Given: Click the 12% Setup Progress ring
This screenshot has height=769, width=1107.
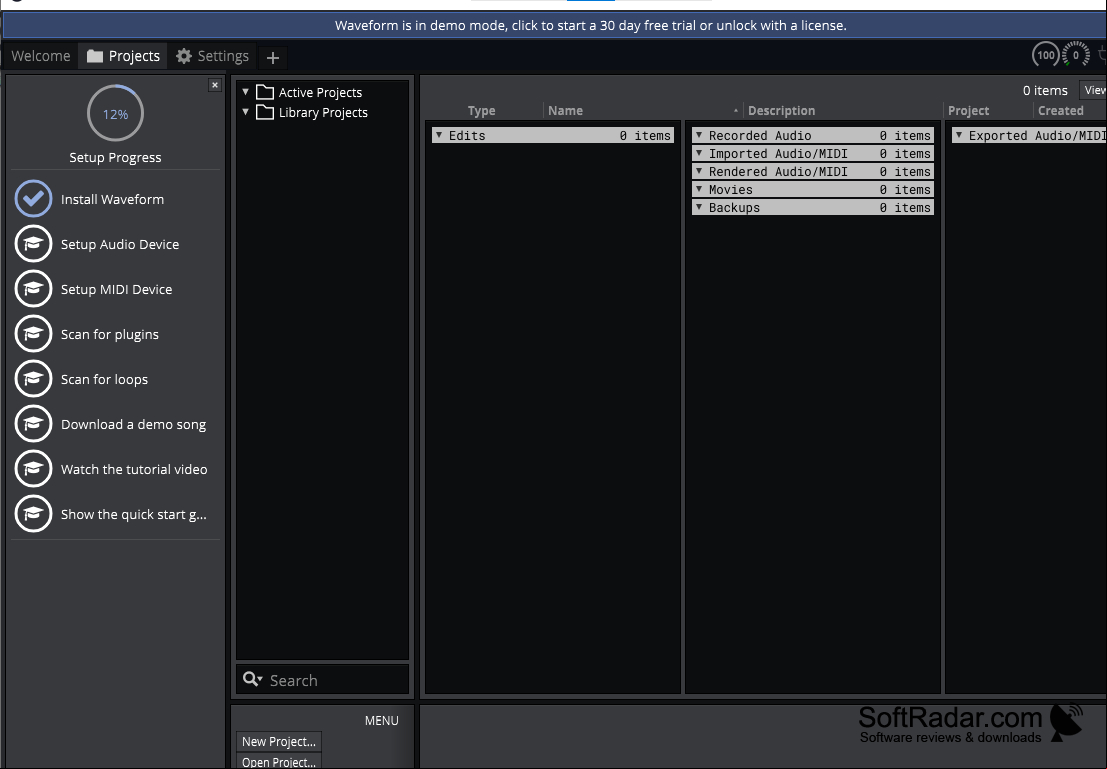Looking at the screenshot, I should pyautogui.click(x=115, y=114).
